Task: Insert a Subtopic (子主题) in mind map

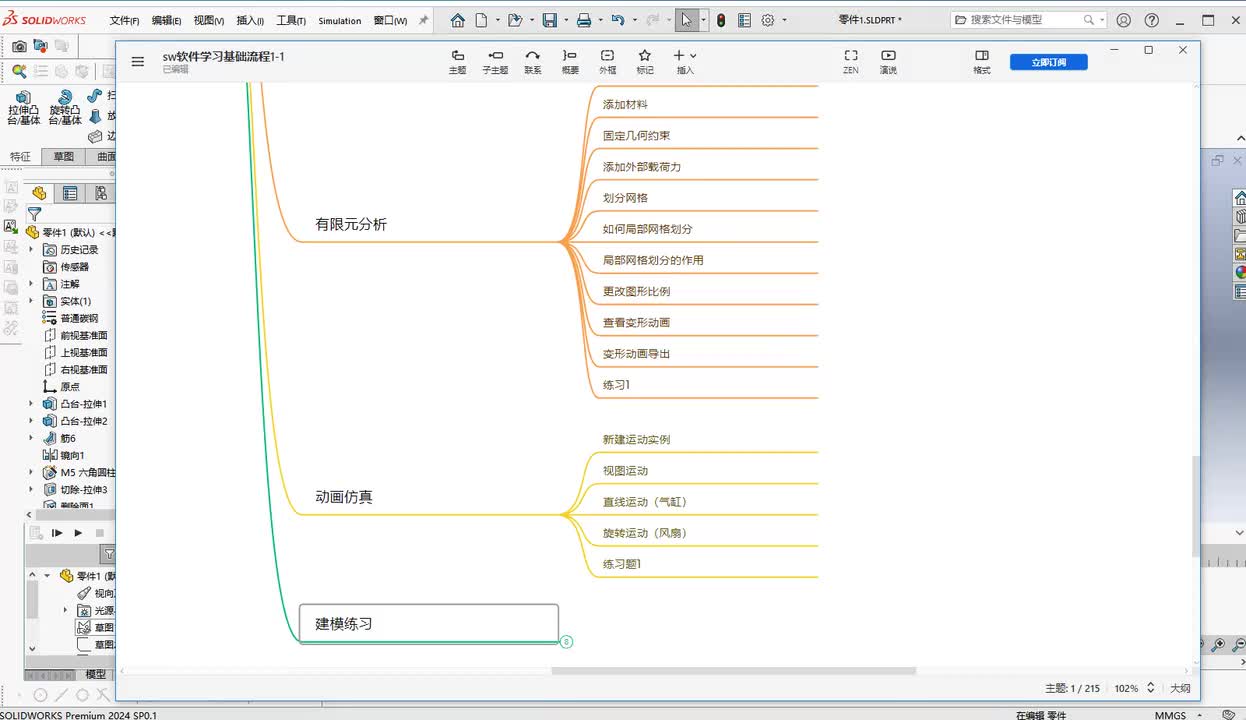Action: coord(495,62)
